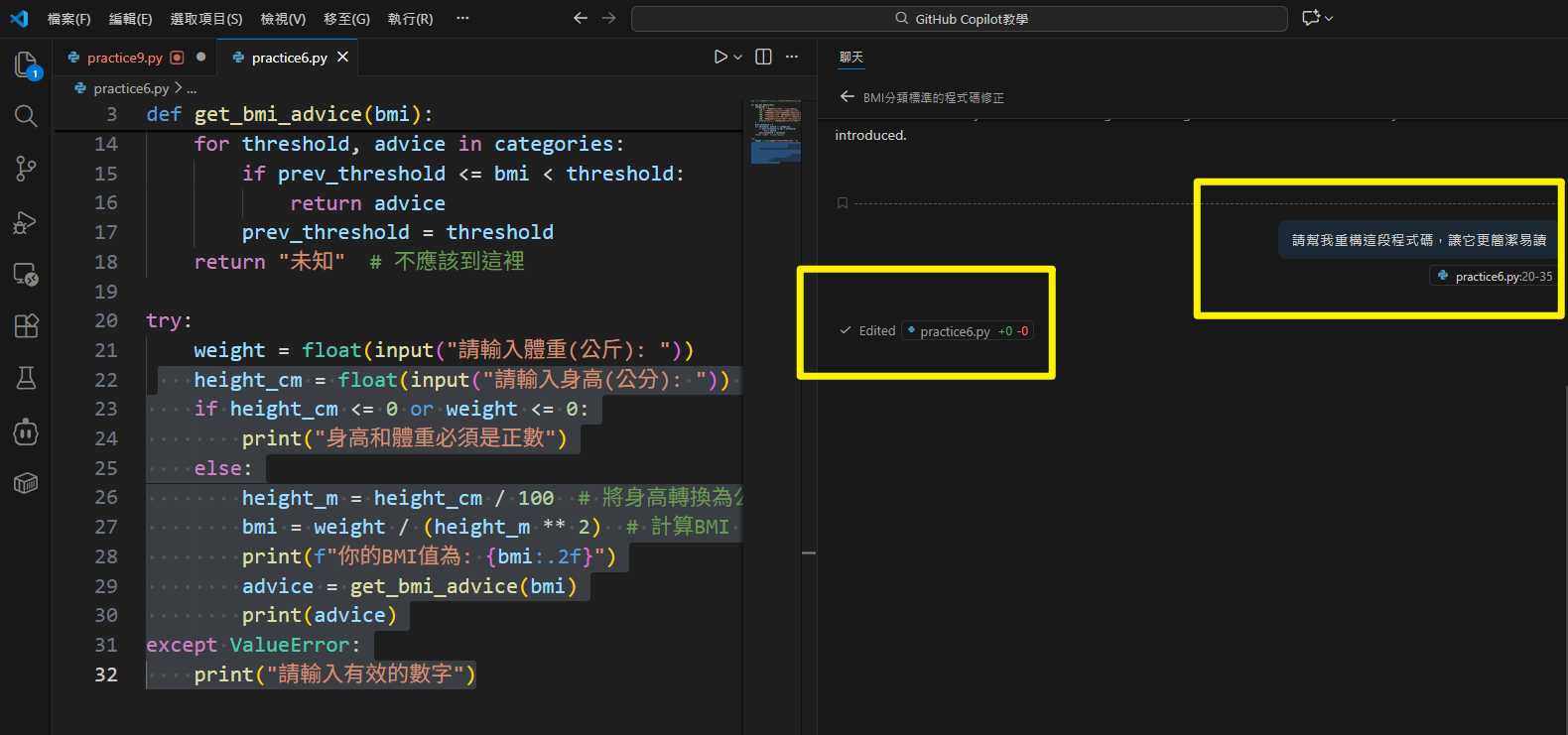
Task: Open the Search view in activity bar
Action: 26,116
